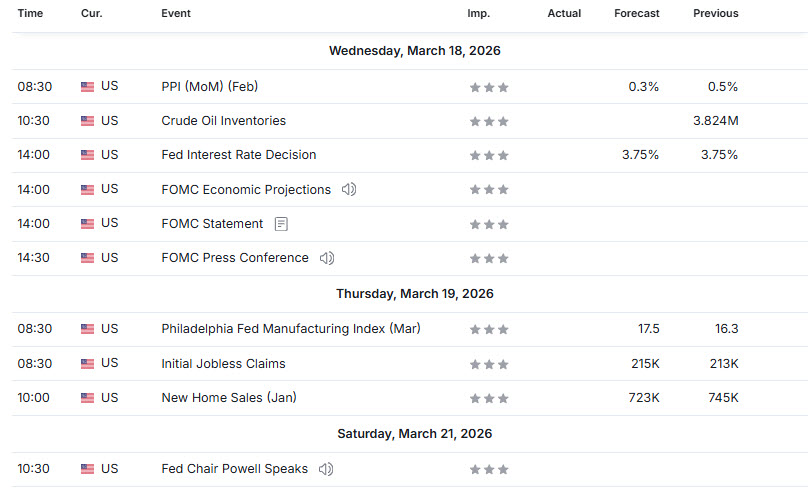Open the PPI (MoM) (Feb) event
This screenshot has height=491, width=808.
pos(209,86)
